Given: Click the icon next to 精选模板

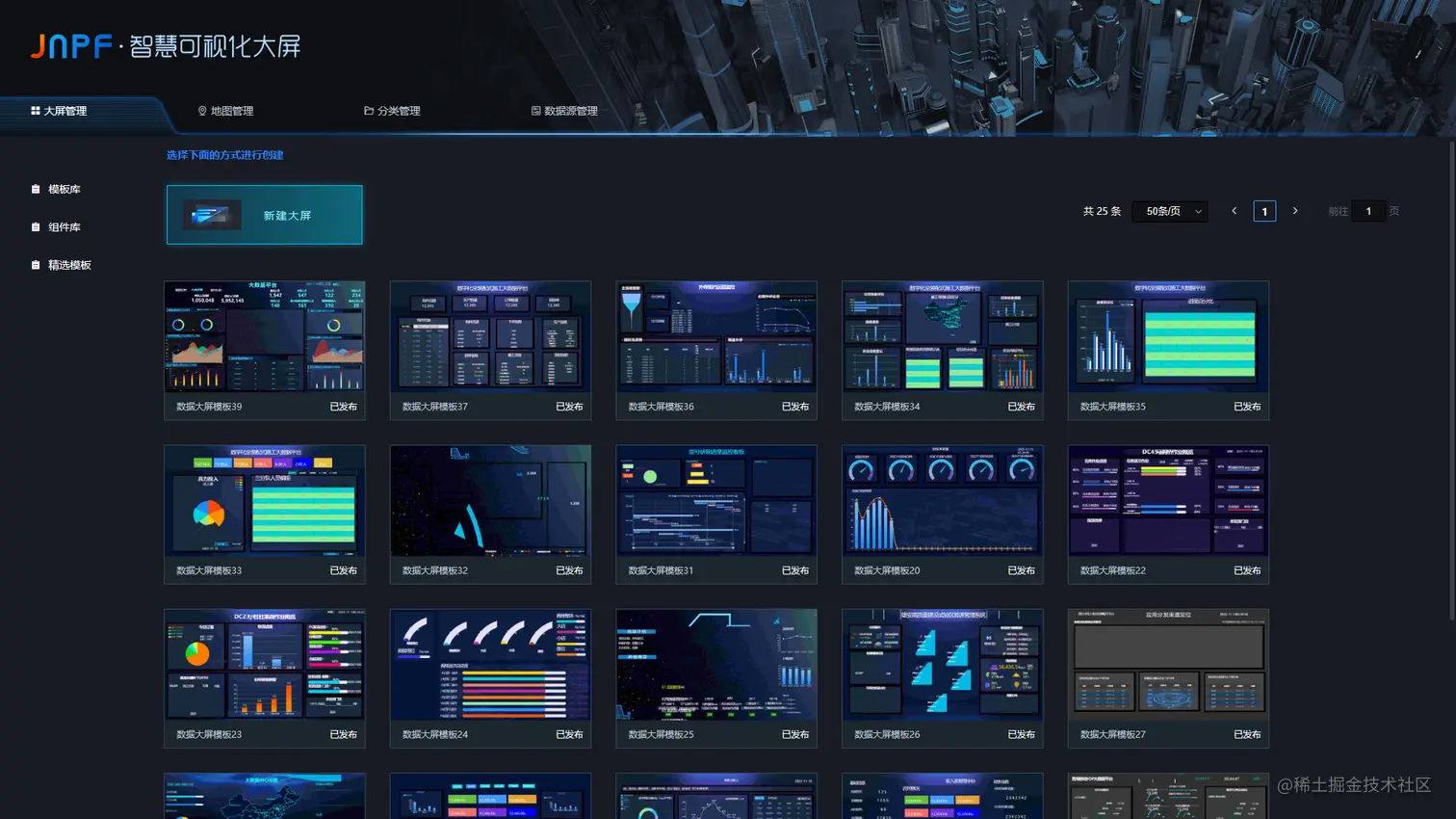Looking at the screenshot, I should tap(36, 265).
